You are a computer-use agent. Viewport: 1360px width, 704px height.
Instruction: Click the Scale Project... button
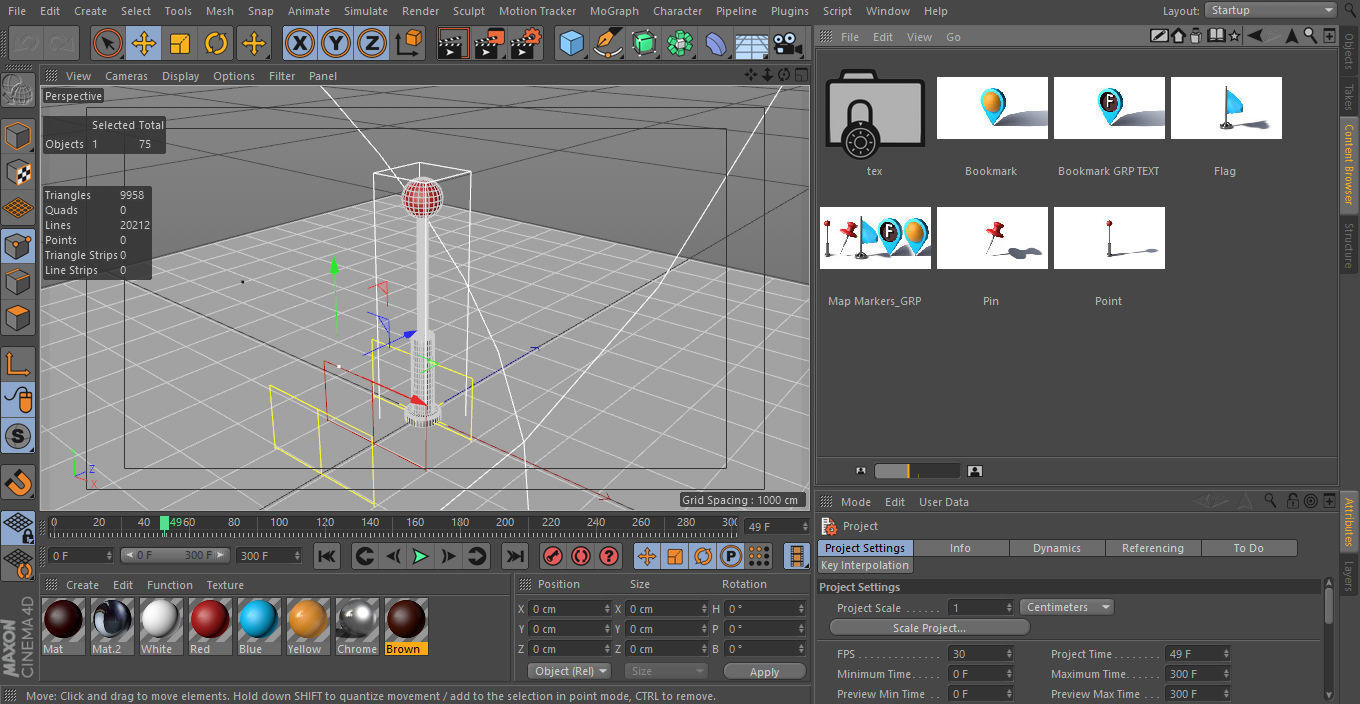(929, 628)
